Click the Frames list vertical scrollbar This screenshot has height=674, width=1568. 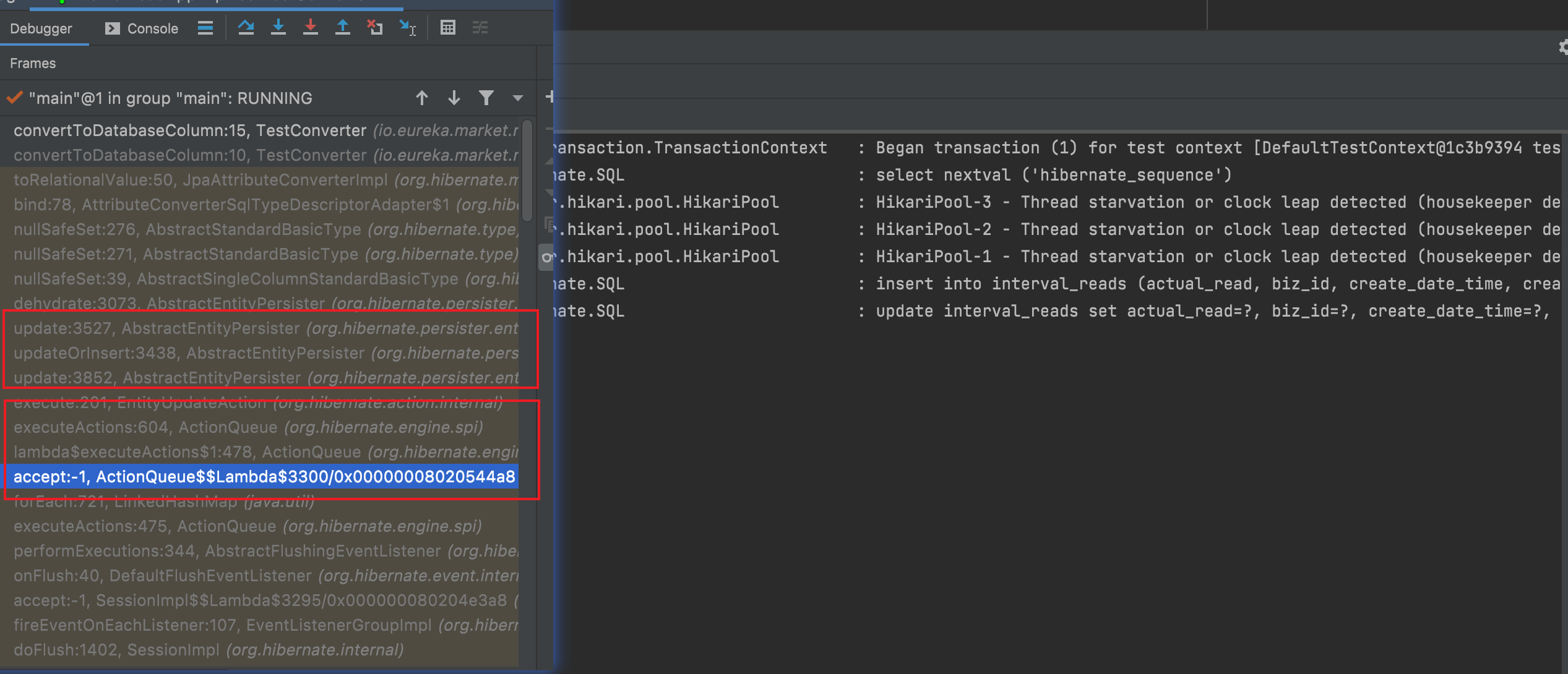coord(527,171)
